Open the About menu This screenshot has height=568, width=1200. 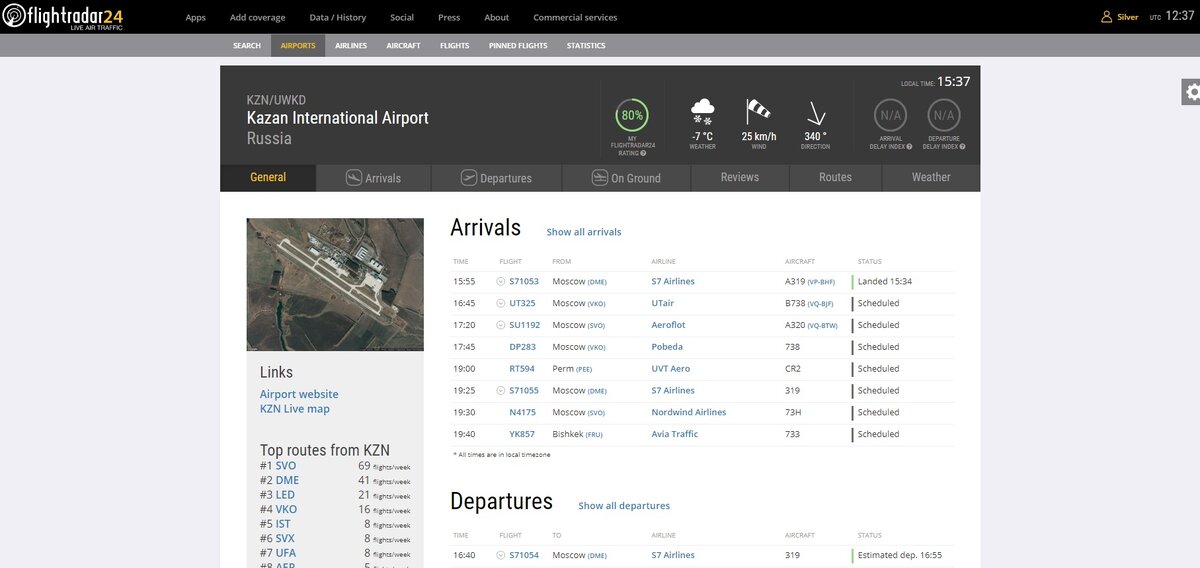[496, 17]
